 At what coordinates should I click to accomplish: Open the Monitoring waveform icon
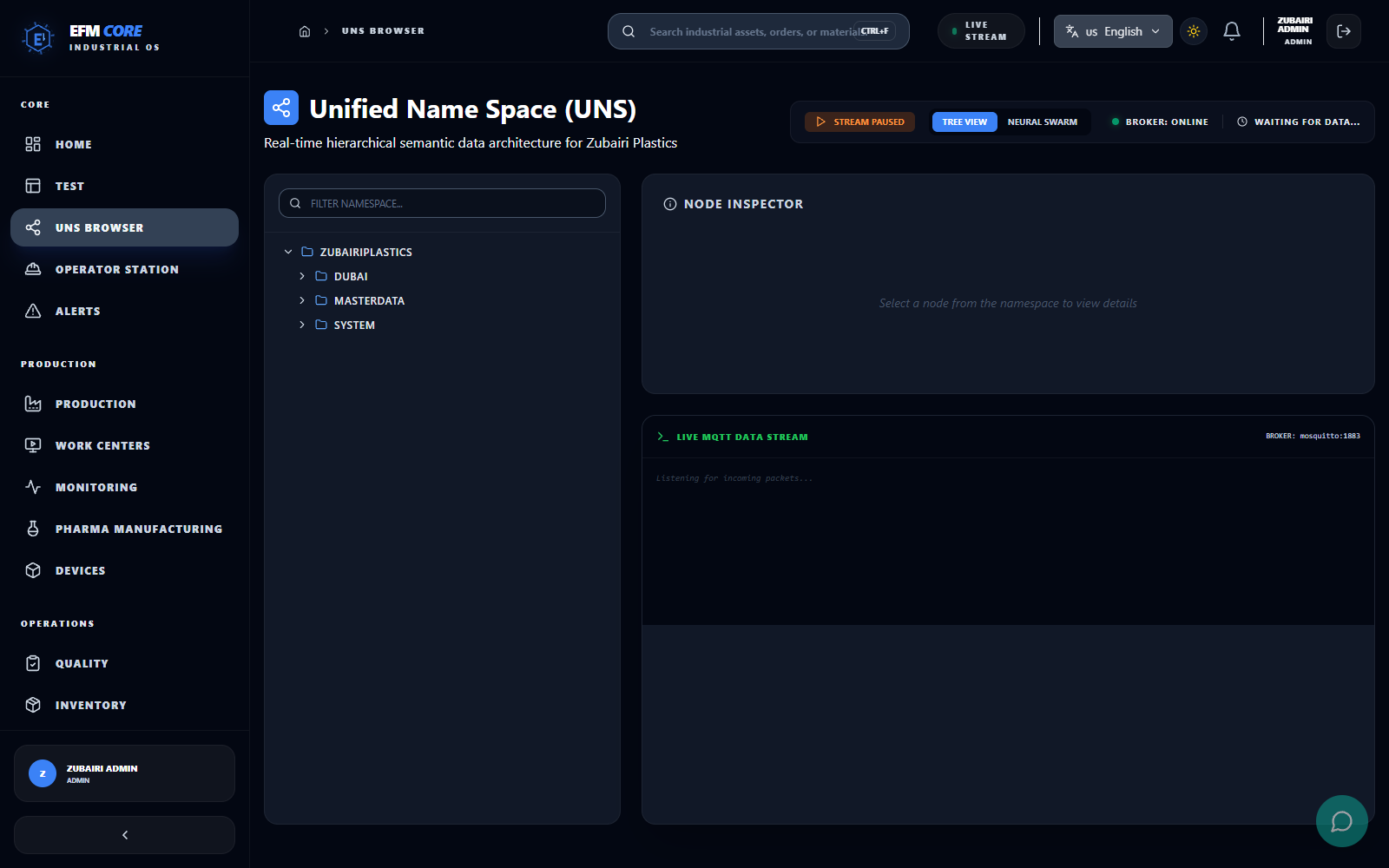tap(33, 487)
